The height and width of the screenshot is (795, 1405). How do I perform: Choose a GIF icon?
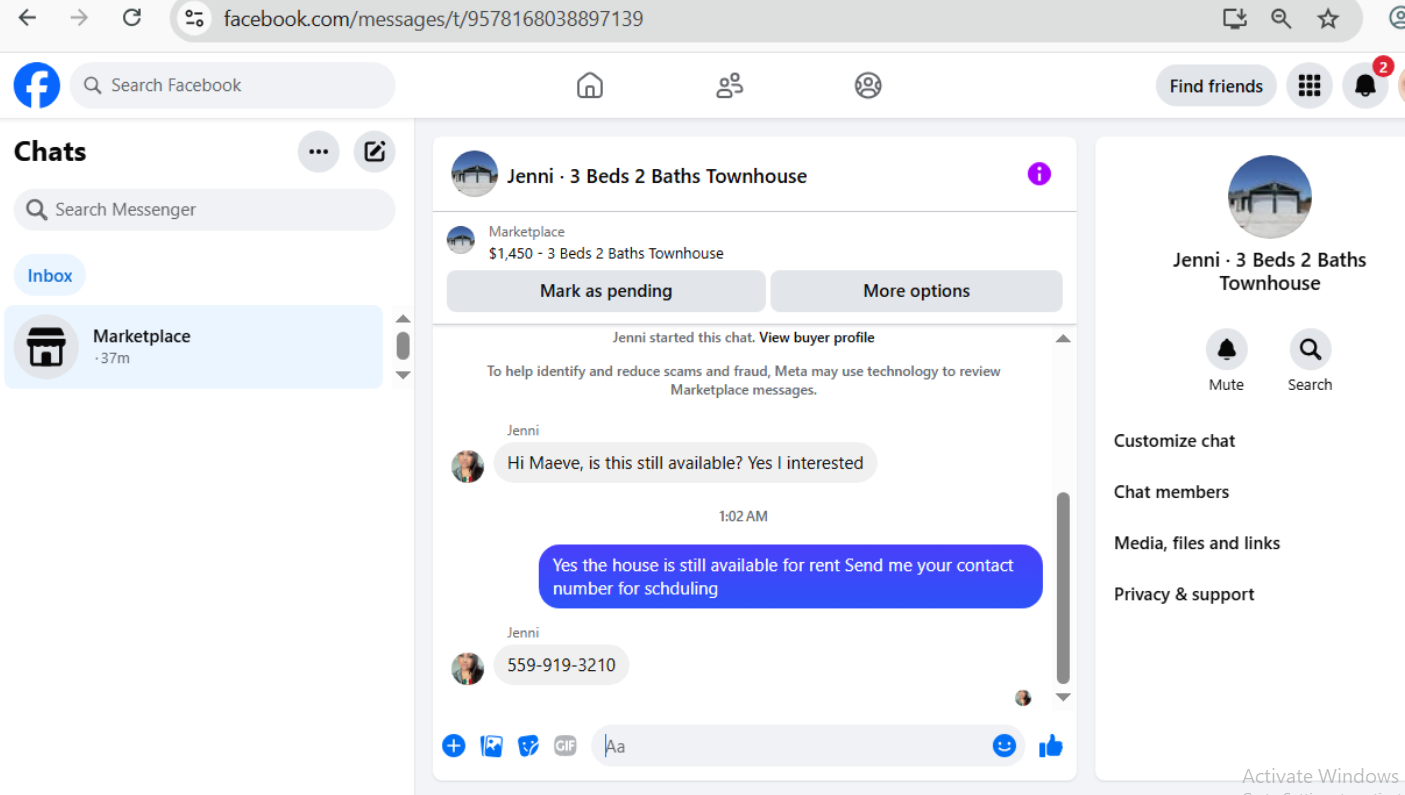(565, 745)
